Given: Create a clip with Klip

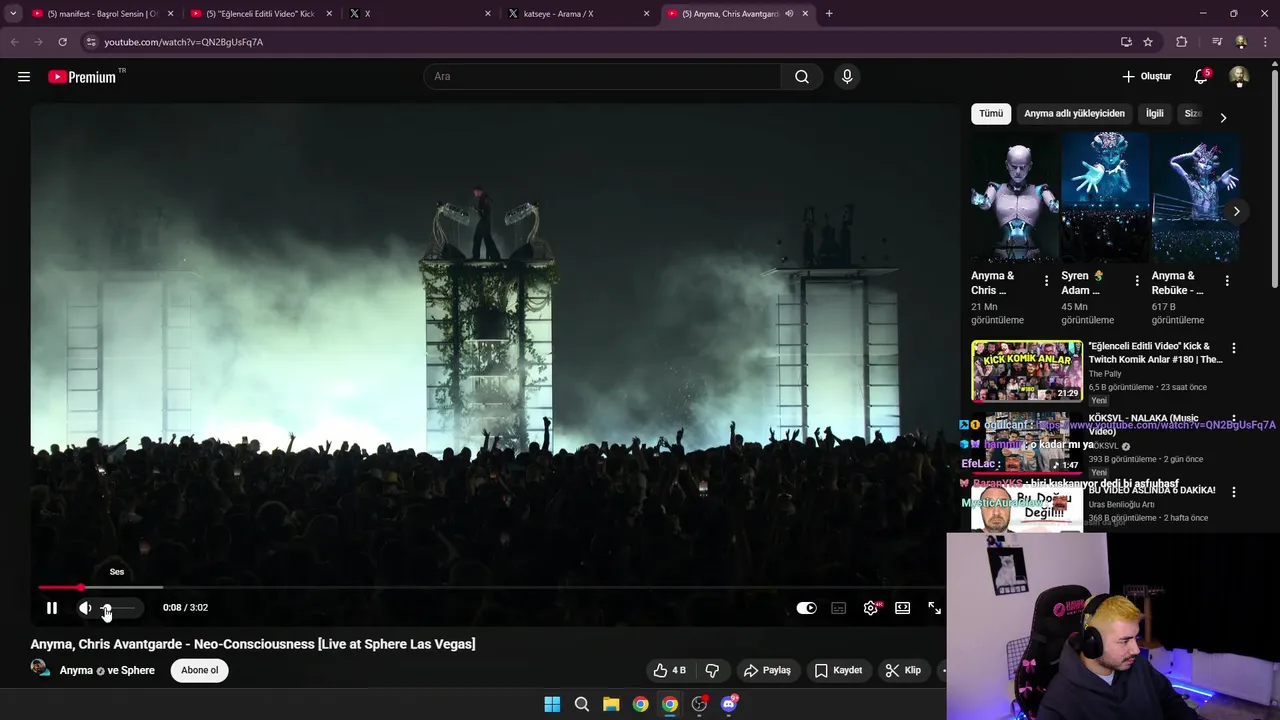Looking at the screenshot, I should coord(903,670).
